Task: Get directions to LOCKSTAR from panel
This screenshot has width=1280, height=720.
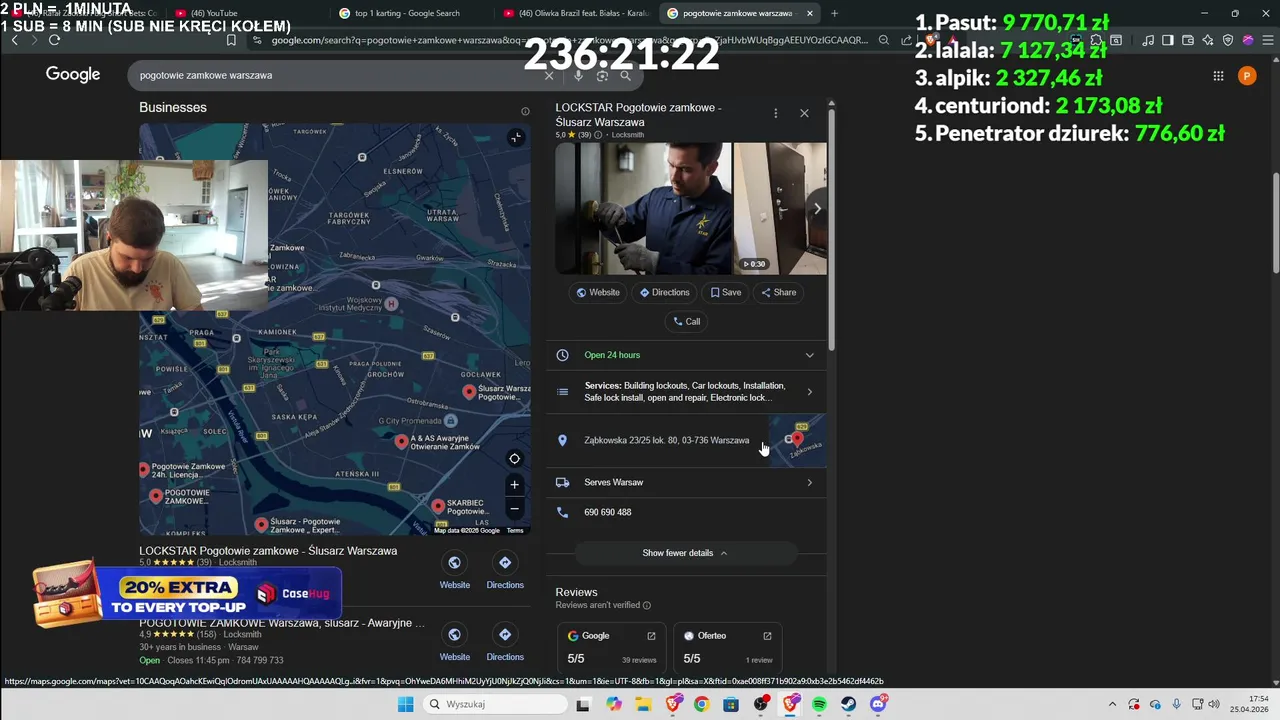Action: point(664,293)
